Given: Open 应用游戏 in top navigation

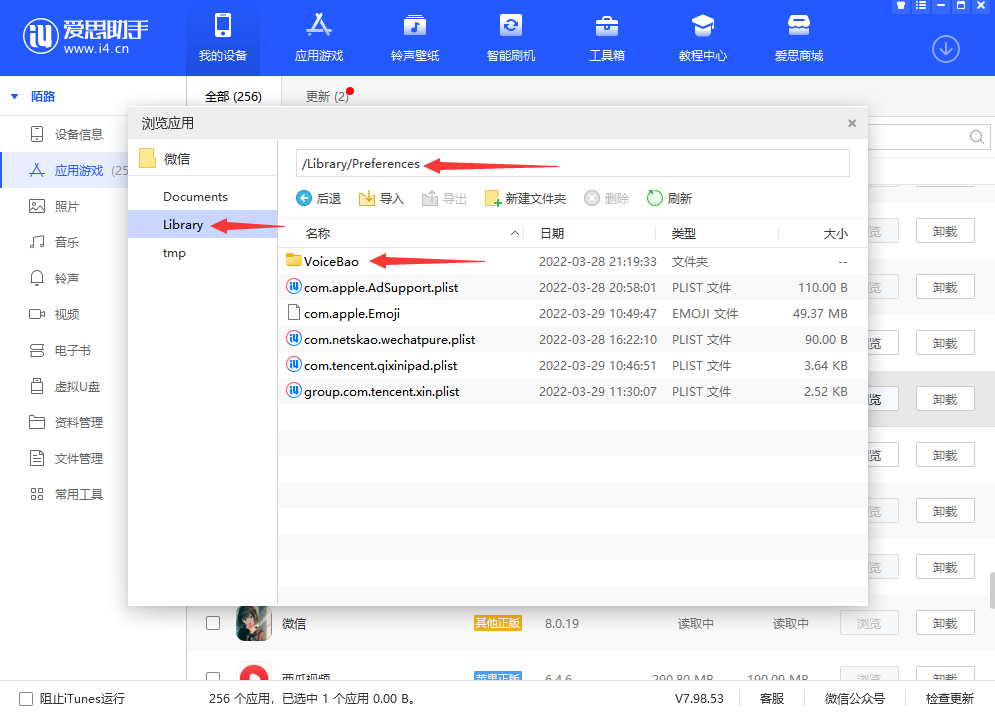Looking at the screenshot, I should tap(319, 38).
